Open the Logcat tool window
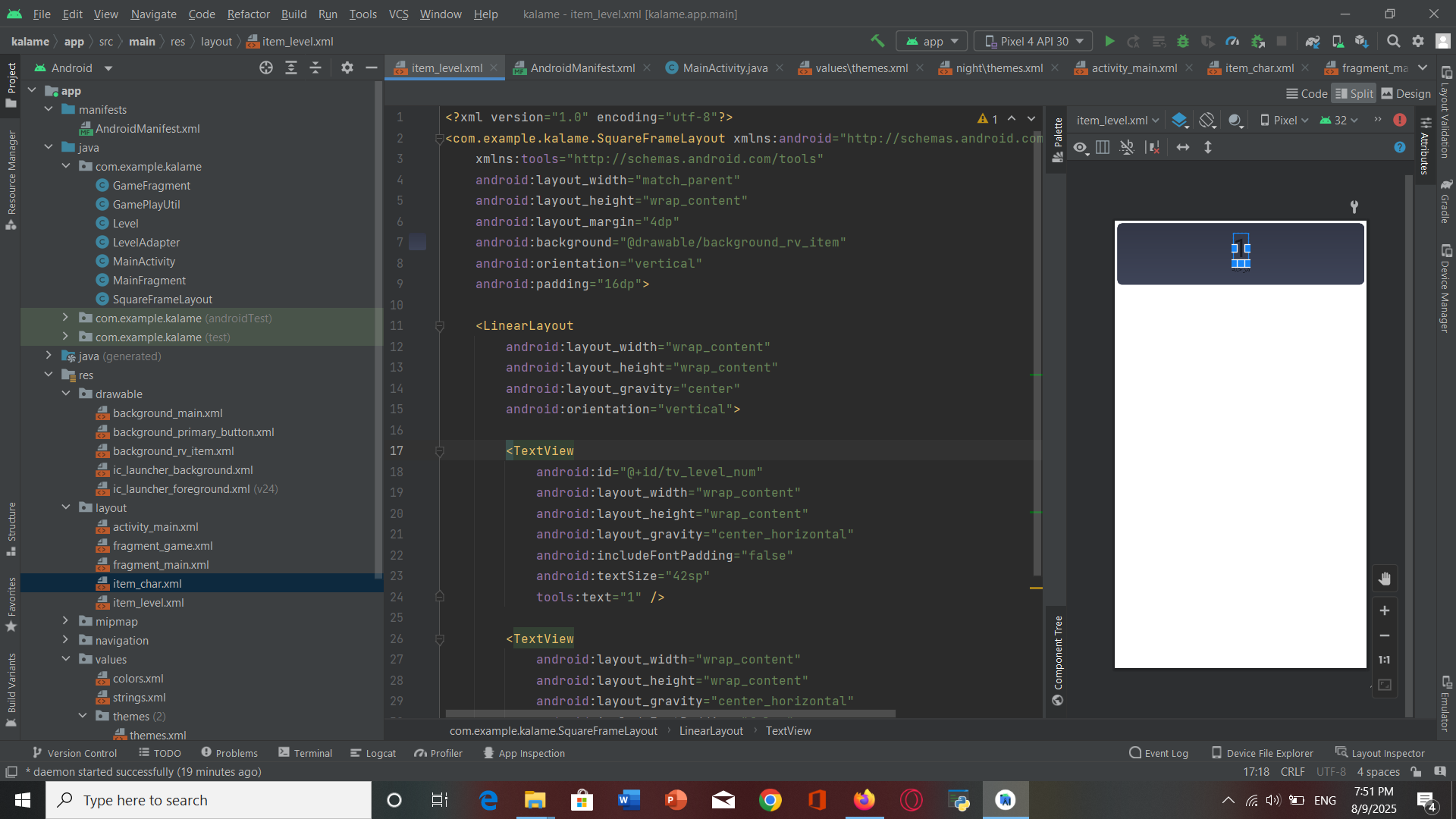This screenshot has height=819, width=1456. pyautogui.click(x=373, y=753)
